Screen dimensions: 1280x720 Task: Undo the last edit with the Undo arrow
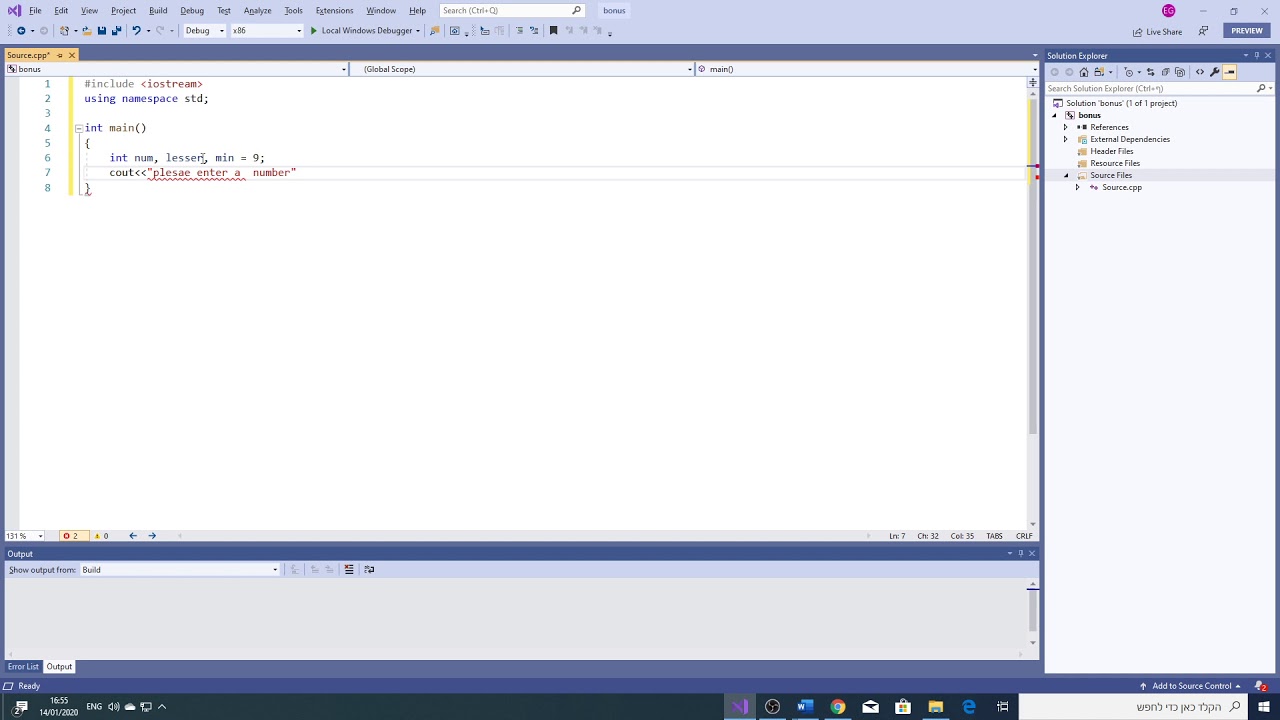click(136, 30)
